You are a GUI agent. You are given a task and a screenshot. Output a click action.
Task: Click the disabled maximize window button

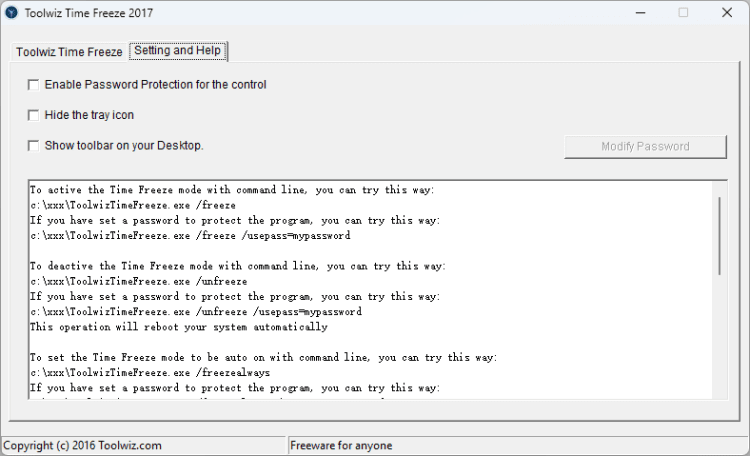pos(683,13)
